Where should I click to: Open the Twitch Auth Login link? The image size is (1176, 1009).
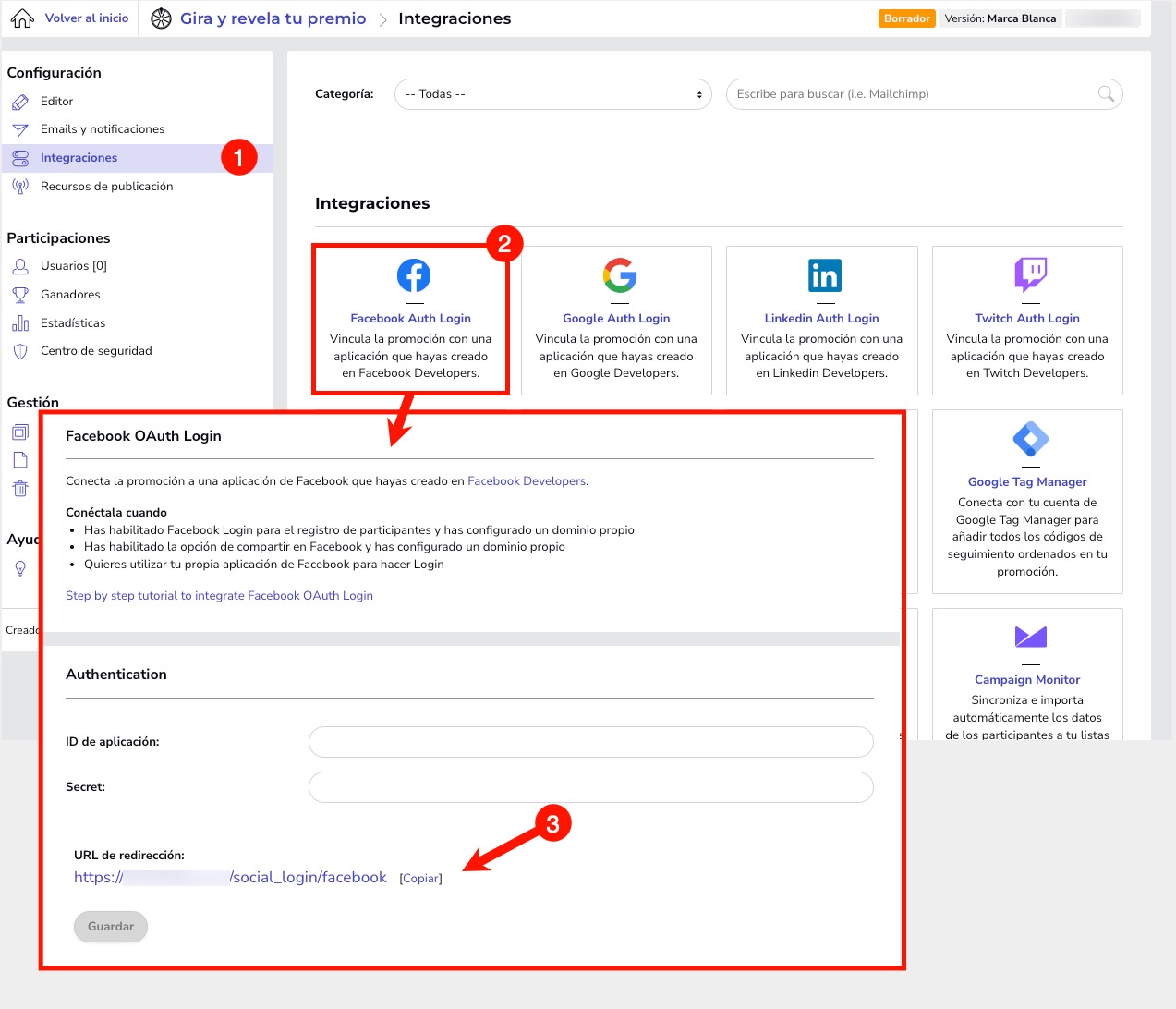[x=1027, y=319]
